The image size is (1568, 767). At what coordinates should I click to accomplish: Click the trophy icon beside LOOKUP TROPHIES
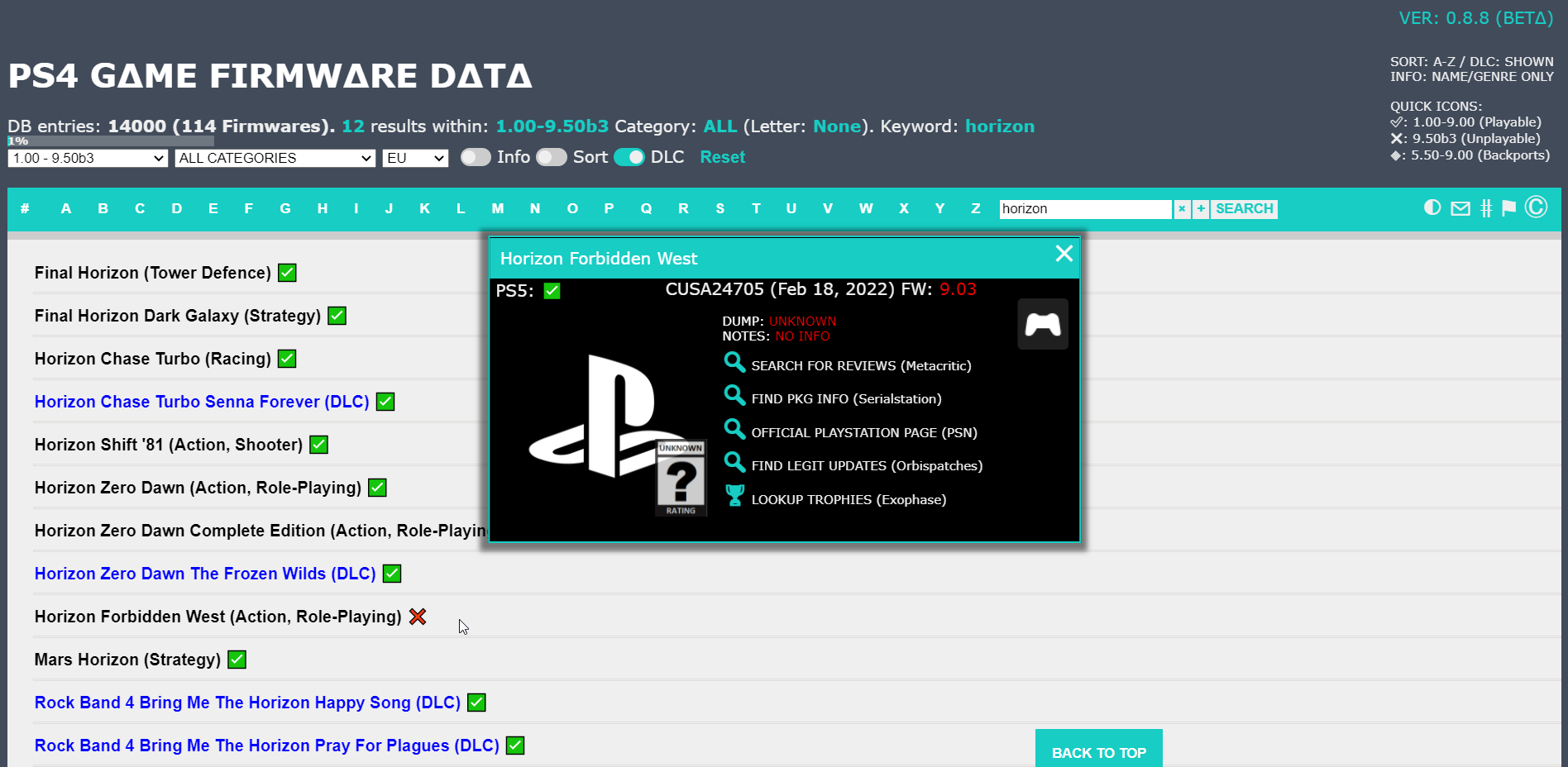[x=734, y=496]
